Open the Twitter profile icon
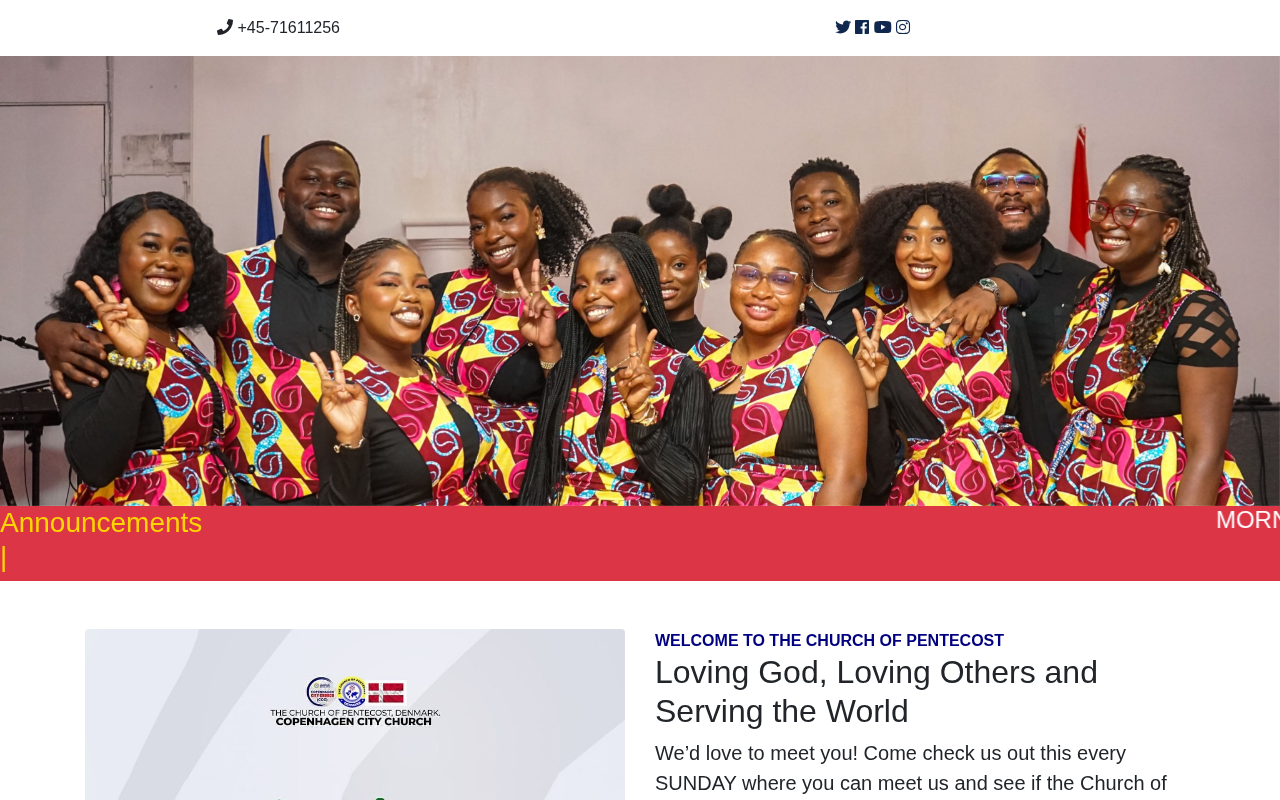 pyautogui.click(x=843, y=27)
